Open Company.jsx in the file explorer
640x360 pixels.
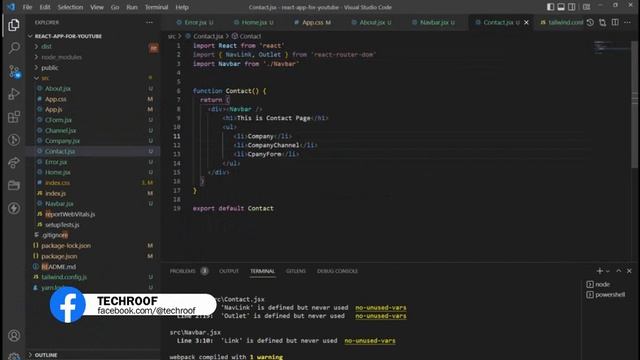click(x=62, y=141)
